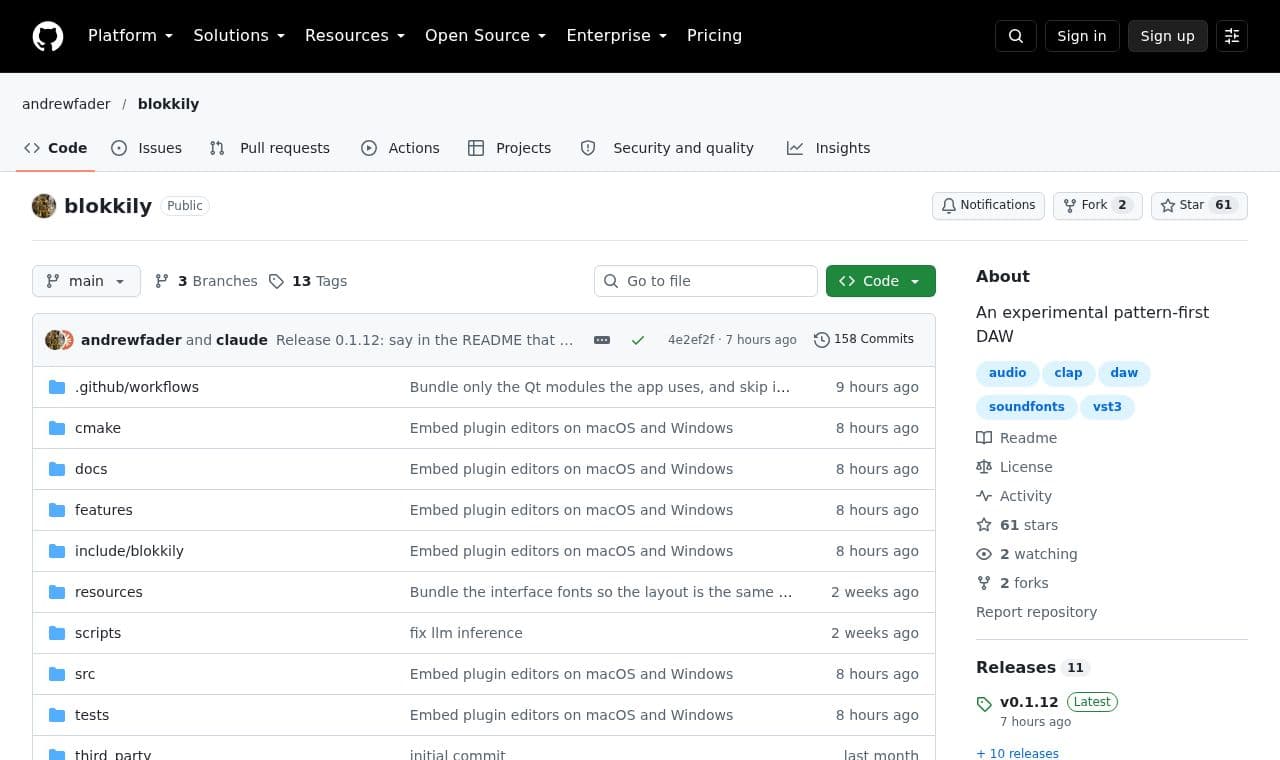Open the main branch selector dropdown
This screenshot has height=760, width=1280.
pyautogui.click(x=86, y=281)
